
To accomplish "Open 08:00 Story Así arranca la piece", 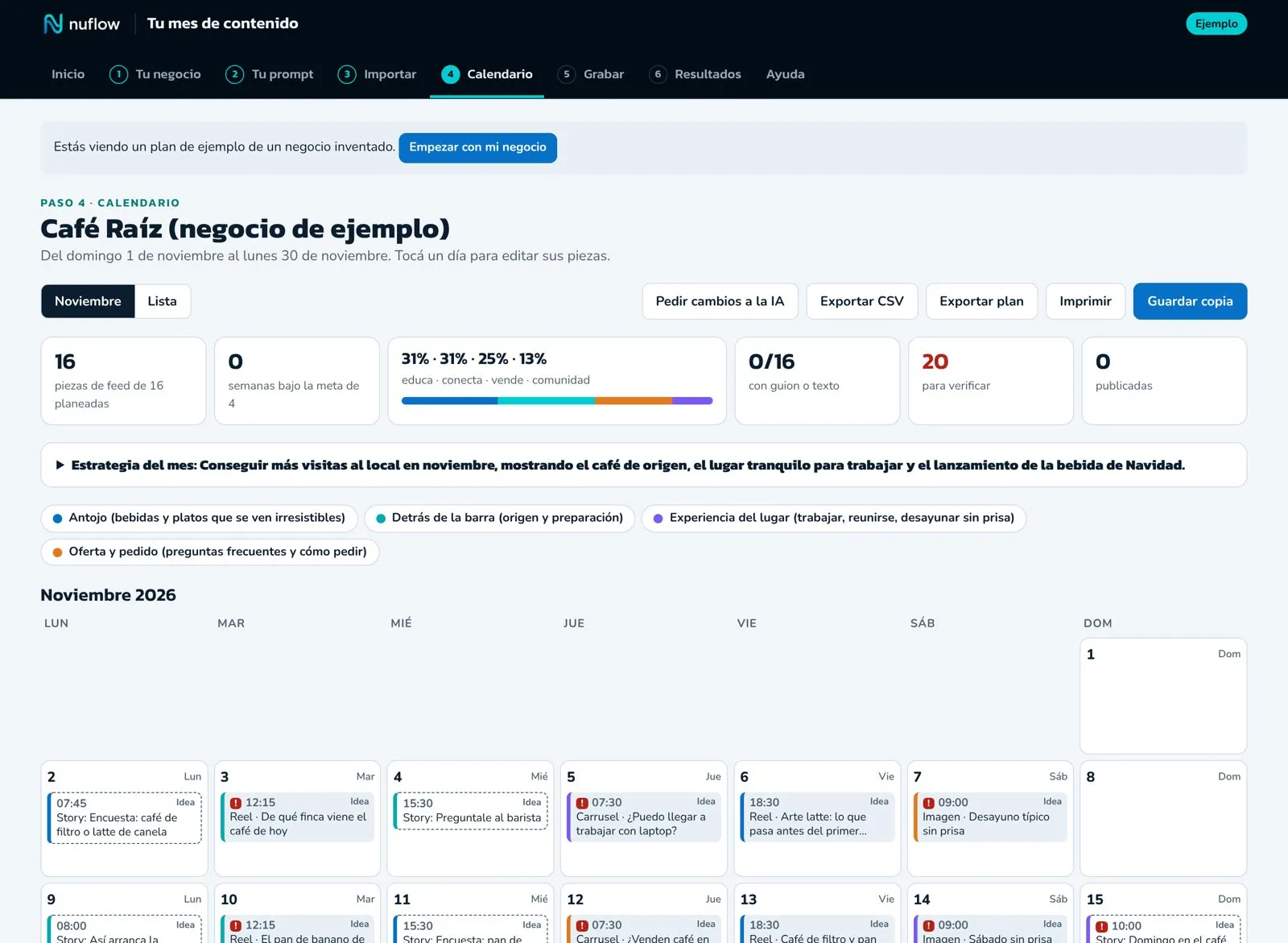I will [x=125, y=929].
